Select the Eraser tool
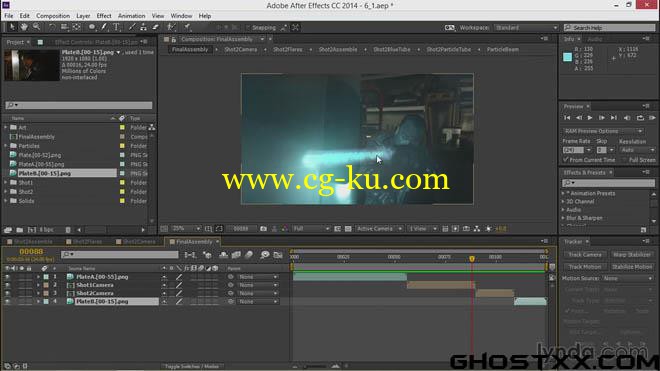The height and width of the screenshot is (371, 660). click(x=155, y=27)
